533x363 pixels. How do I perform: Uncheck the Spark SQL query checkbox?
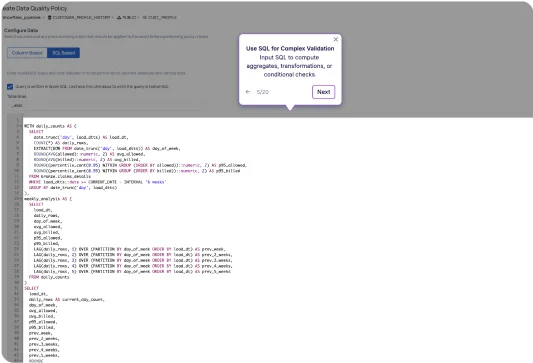click(10, 87)
